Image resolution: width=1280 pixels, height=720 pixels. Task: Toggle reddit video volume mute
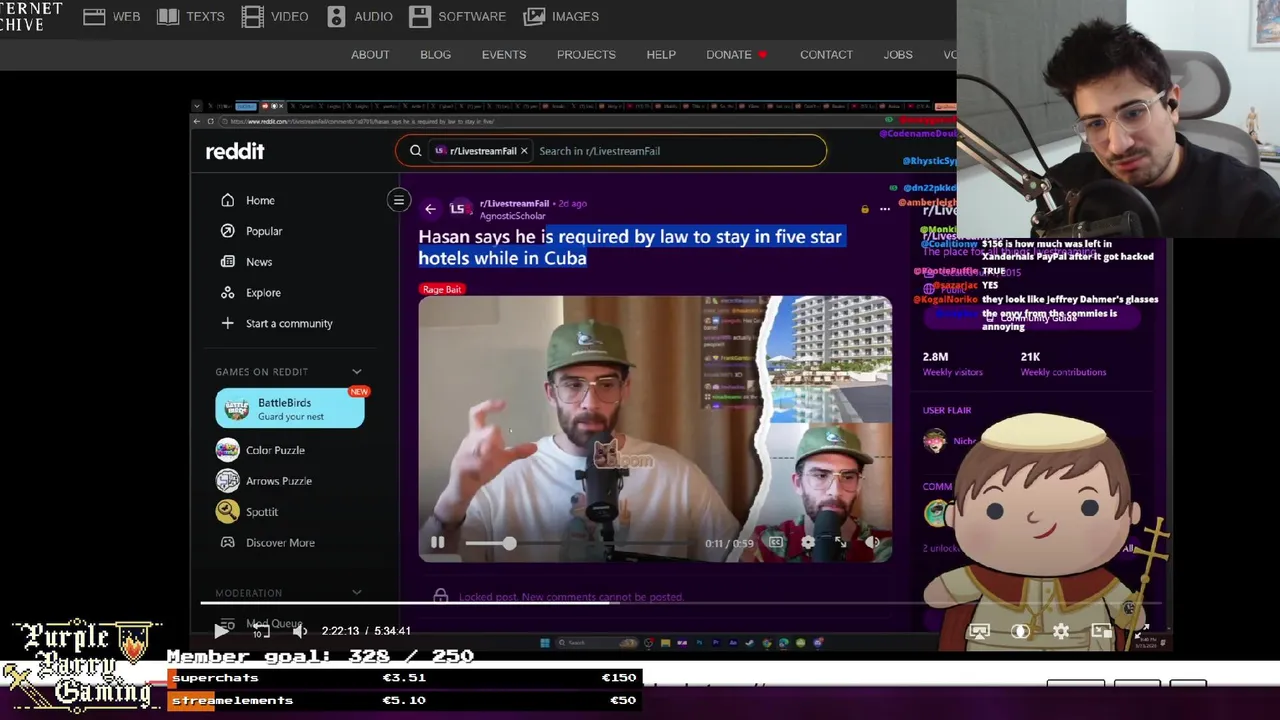tap(872, 543)
